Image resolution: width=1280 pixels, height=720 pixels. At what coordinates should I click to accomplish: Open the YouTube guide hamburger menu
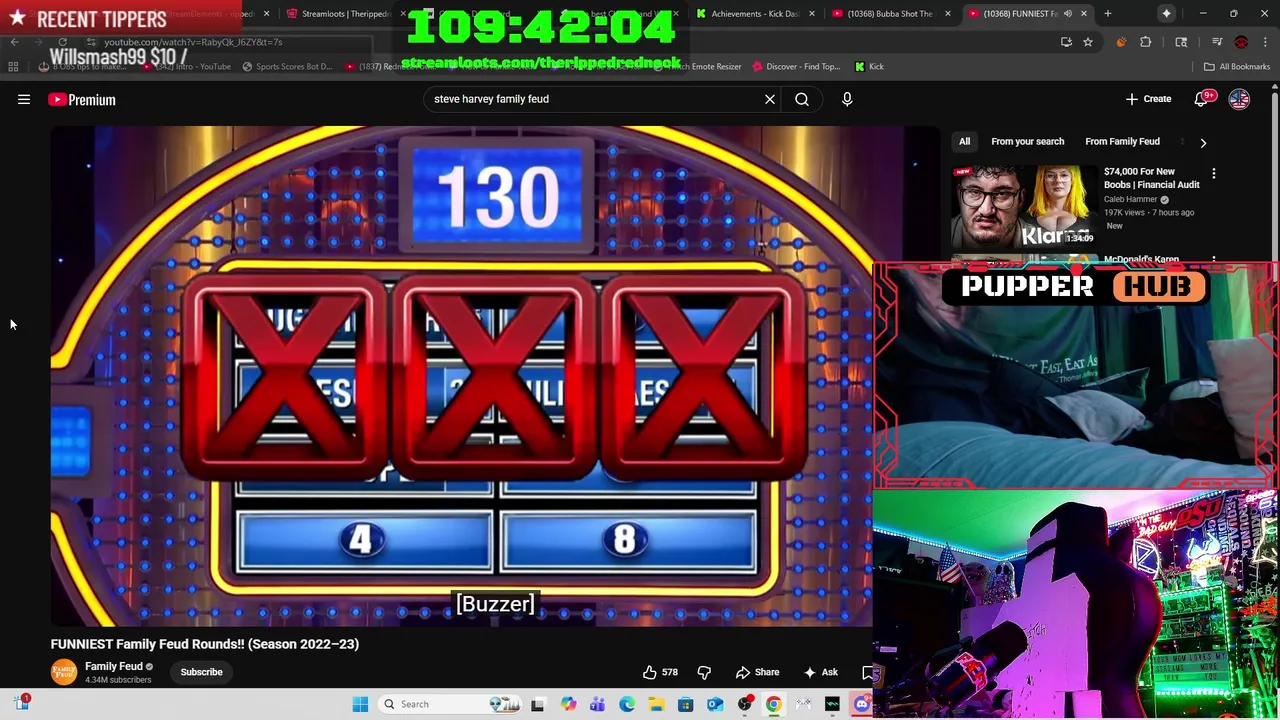[24, 99]
